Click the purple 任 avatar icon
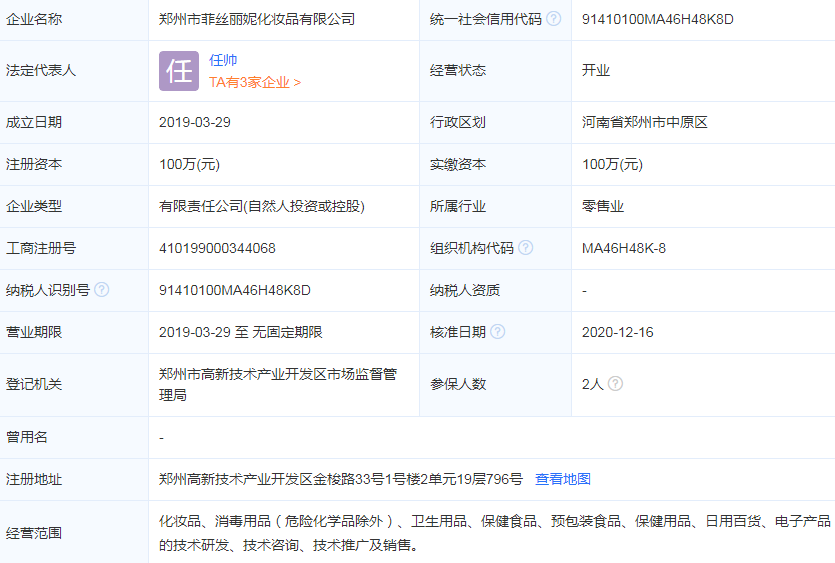Screen dimensions: 835x563 pyautogui.click(x=179, y=71)
